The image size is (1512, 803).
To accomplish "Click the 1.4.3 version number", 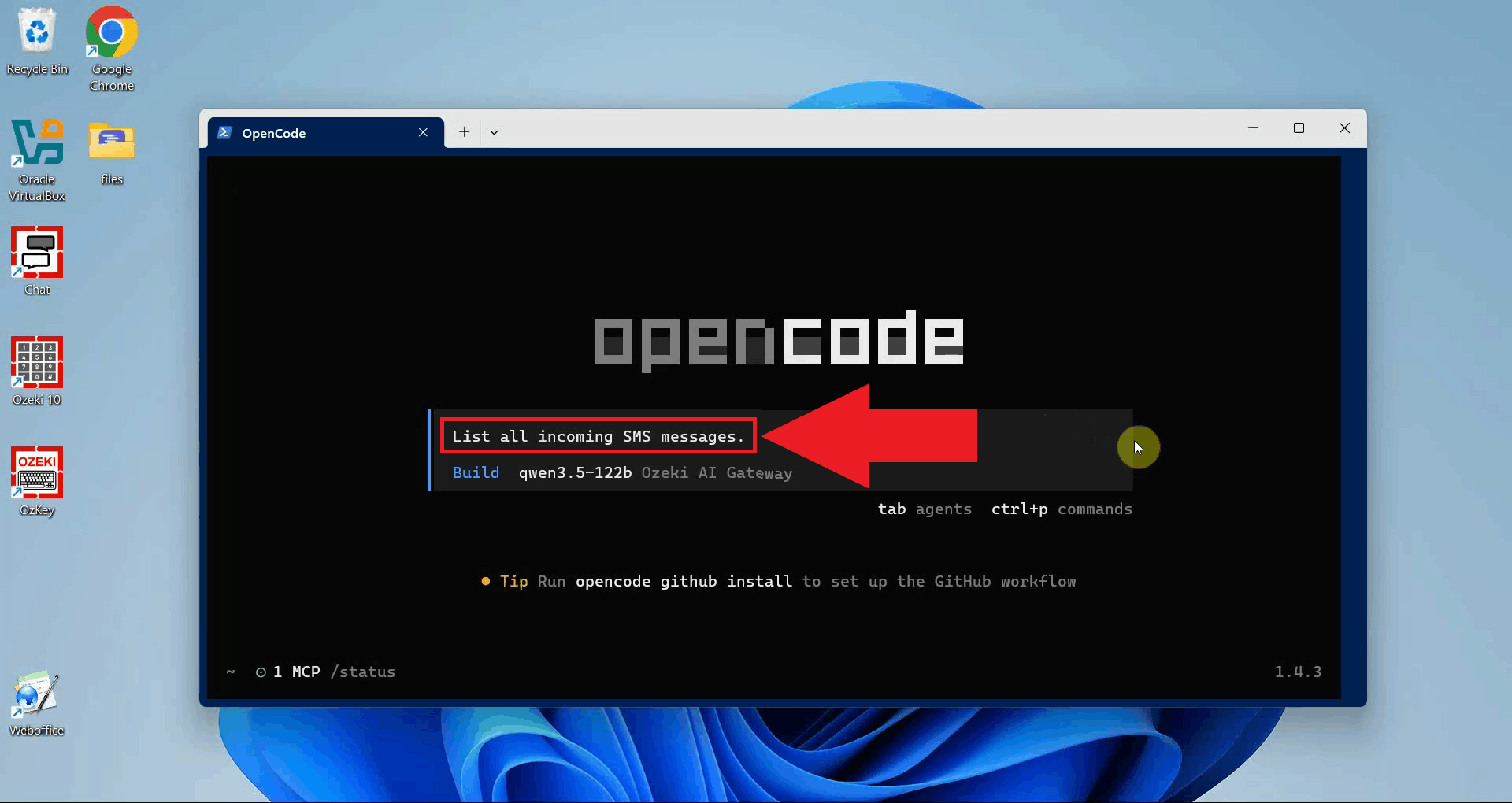I will 1298,672.
